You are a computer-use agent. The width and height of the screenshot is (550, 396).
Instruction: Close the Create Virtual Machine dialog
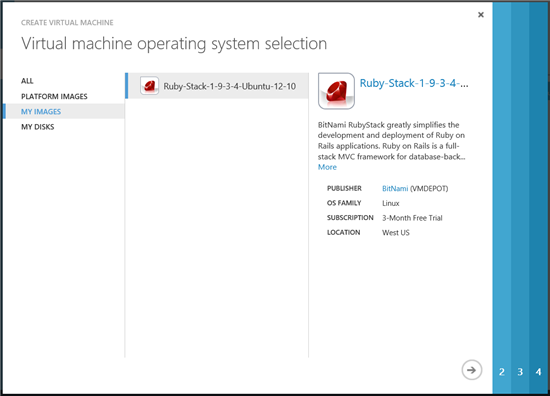click(481, 15)
